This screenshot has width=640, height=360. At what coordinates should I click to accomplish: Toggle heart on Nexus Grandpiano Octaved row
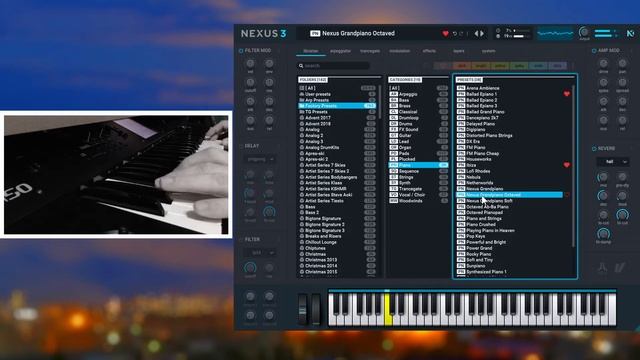pyautogui.click(x=567, y=195)
